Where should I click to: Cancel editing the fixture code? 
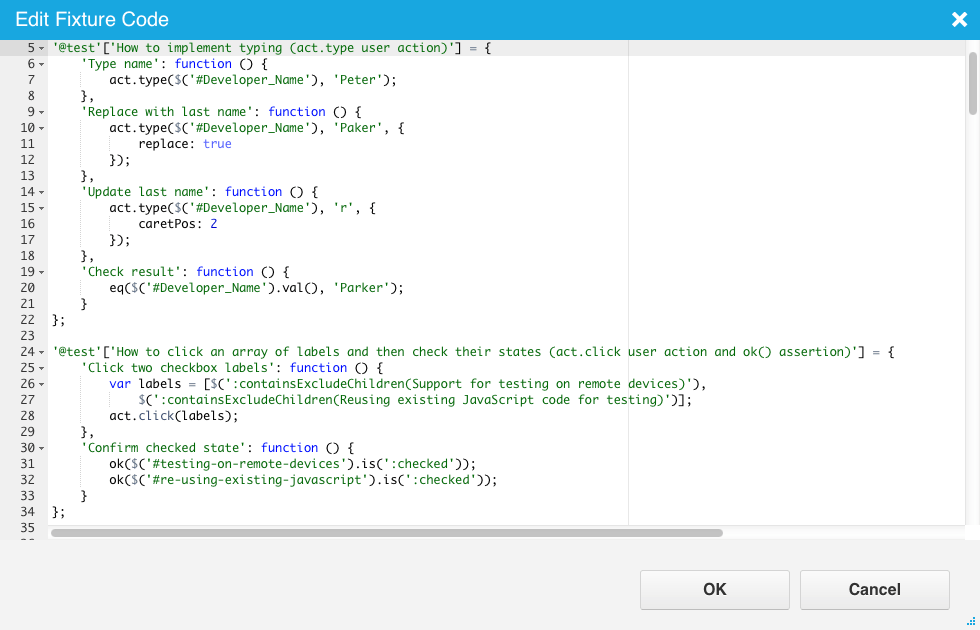coord(874,589)
